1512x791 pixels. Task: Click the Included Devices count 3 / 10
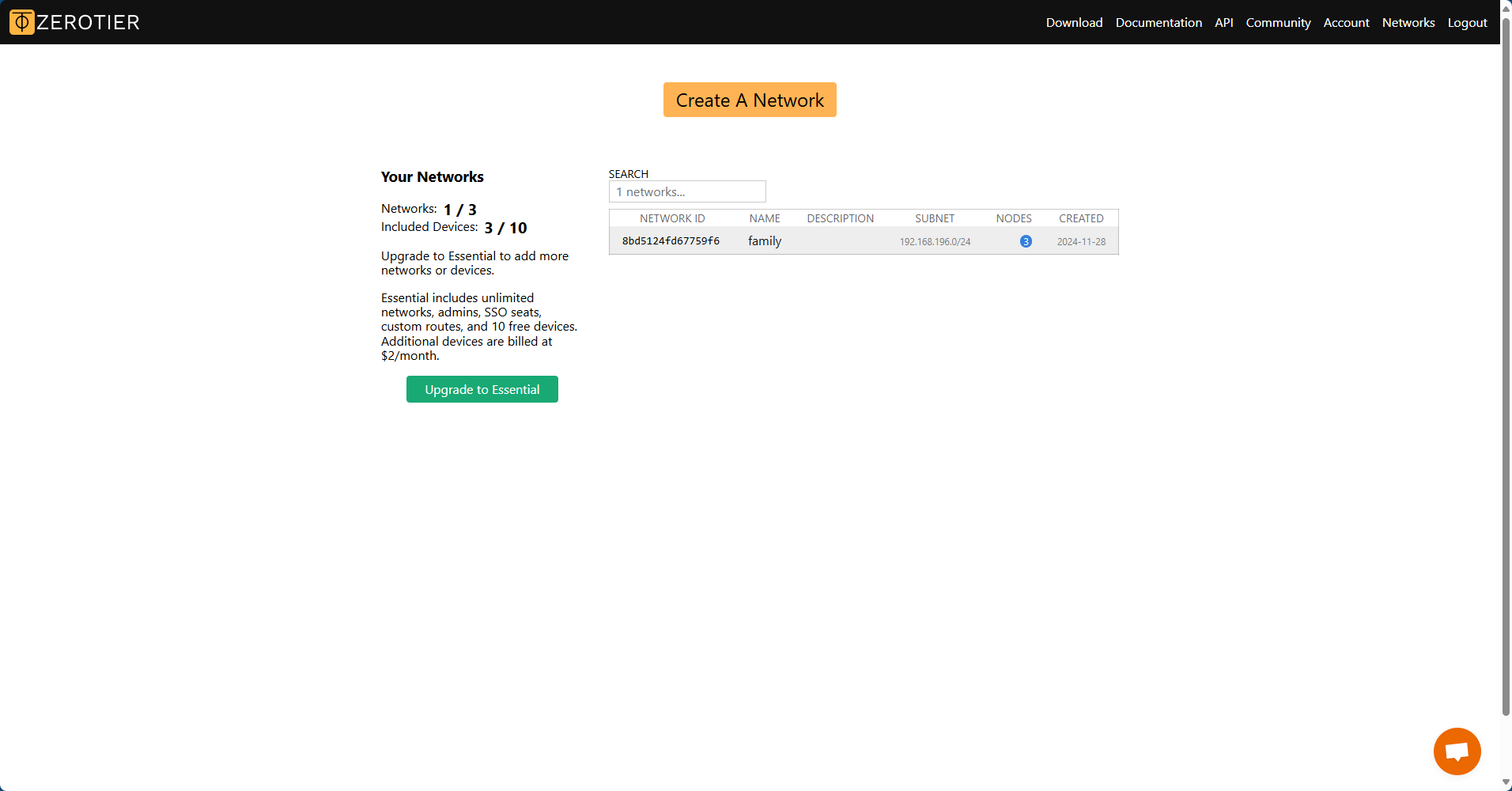coord(505,228)
